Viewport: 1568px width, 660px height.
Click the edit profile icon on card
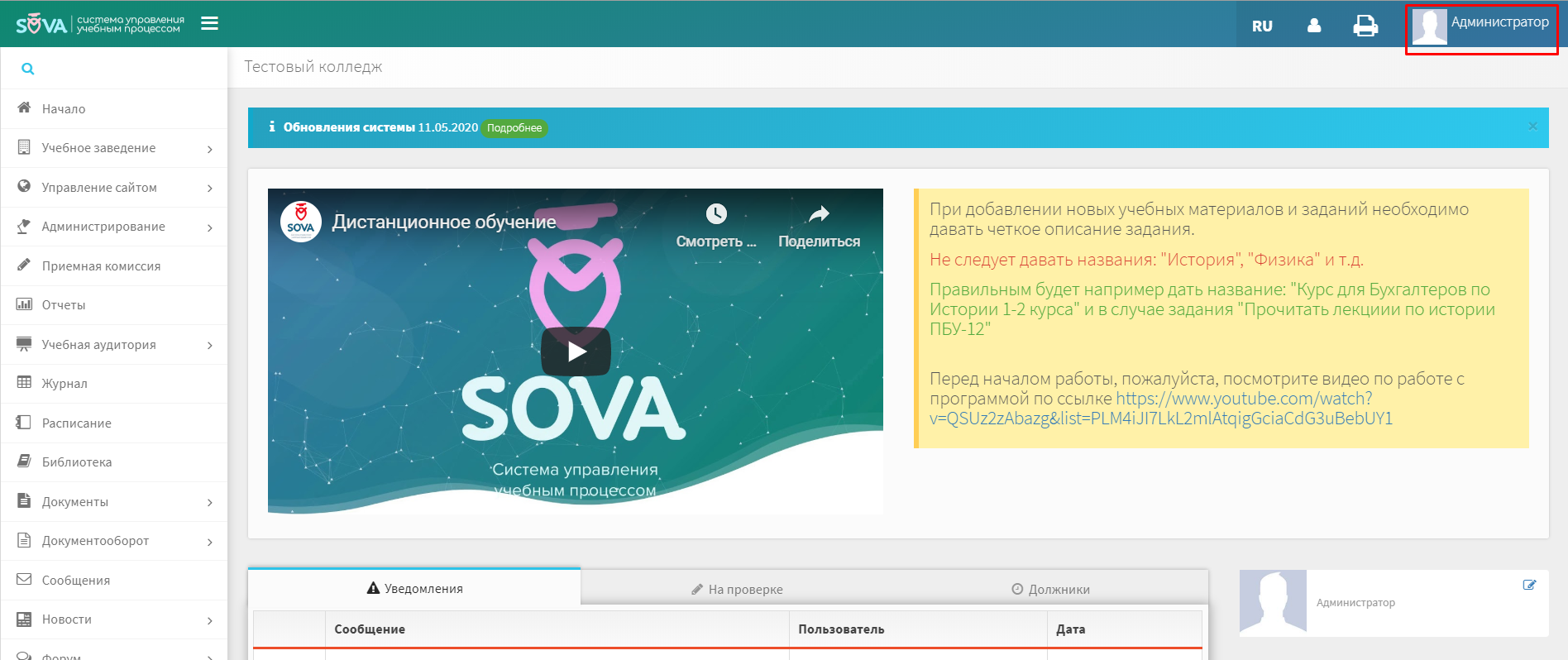coord(1529,585)
